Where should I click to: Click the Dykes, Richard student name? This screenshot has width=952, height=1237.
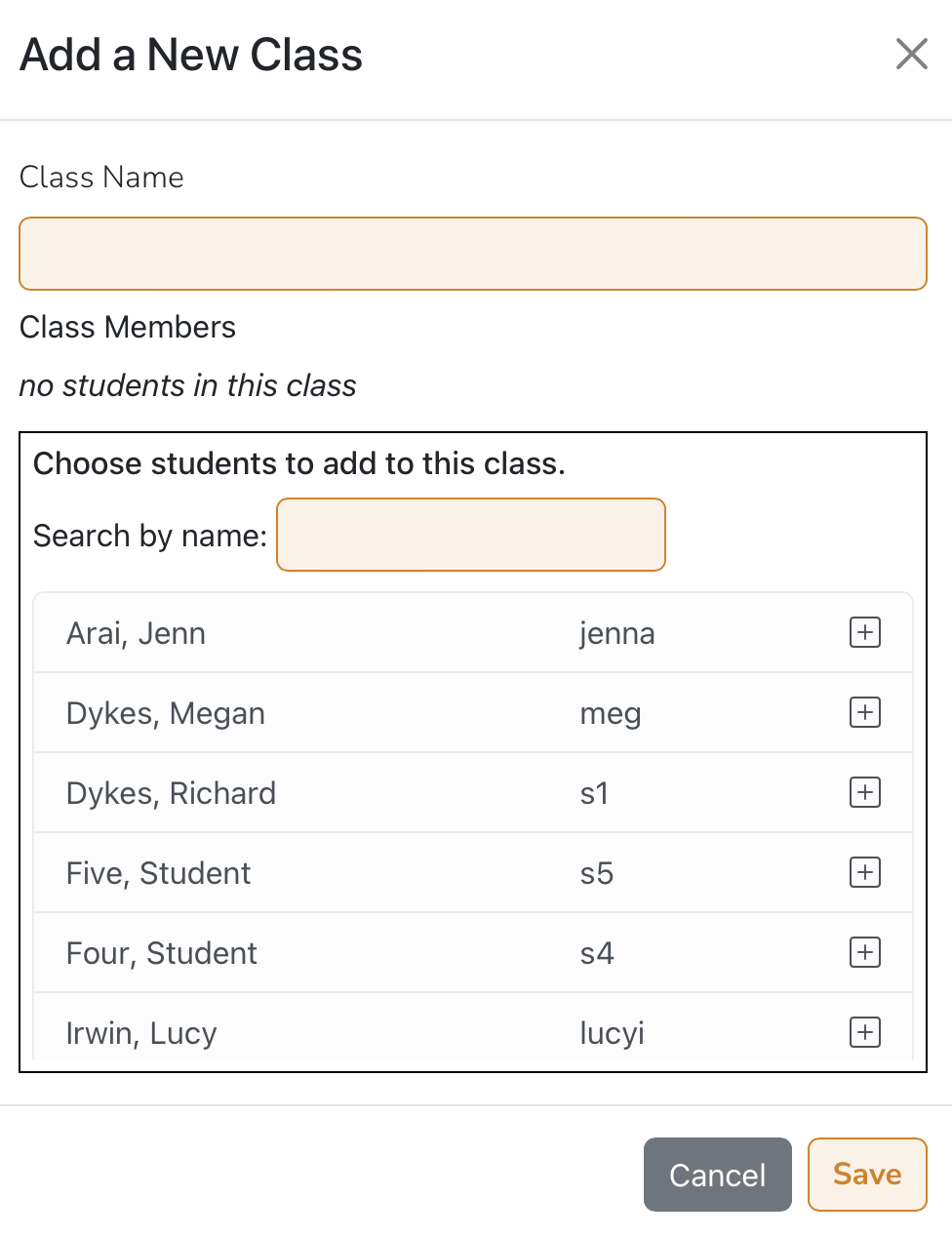(171, 794)
